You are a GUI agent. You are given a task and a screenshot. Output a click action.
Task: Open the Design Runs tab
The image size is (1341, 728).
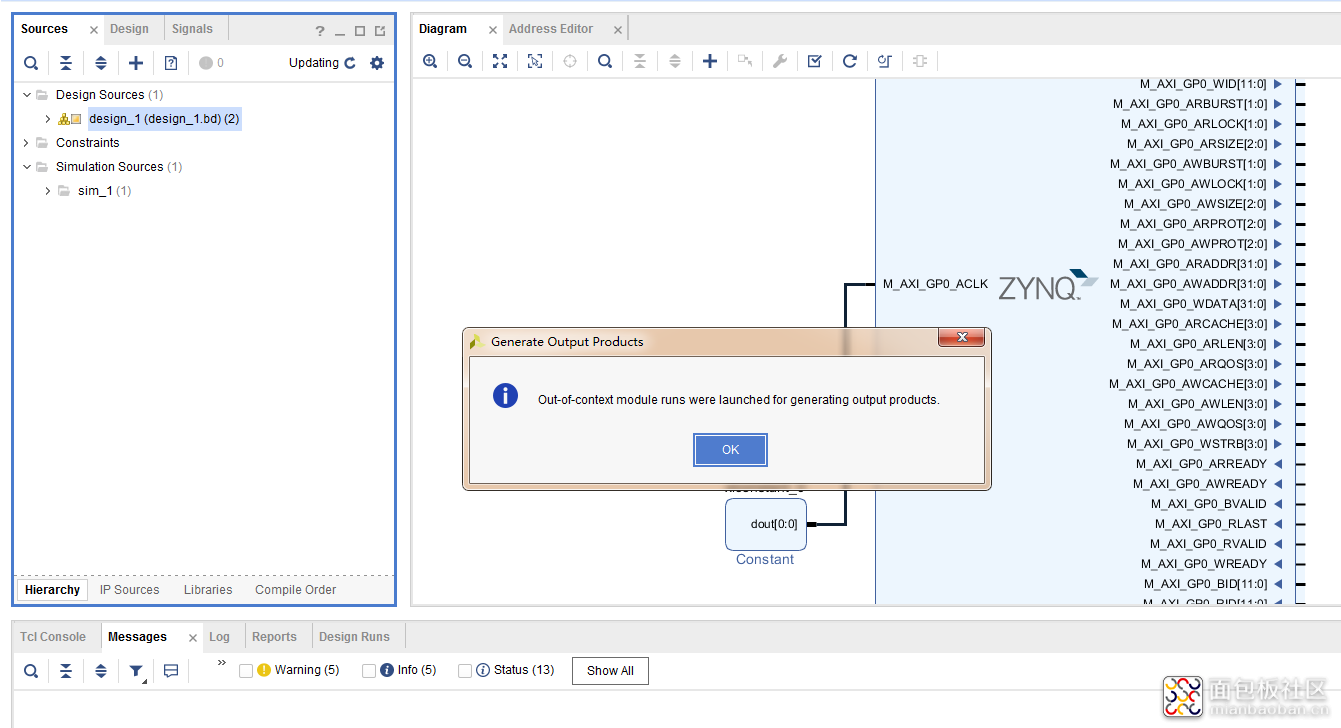tap(354, 637)
